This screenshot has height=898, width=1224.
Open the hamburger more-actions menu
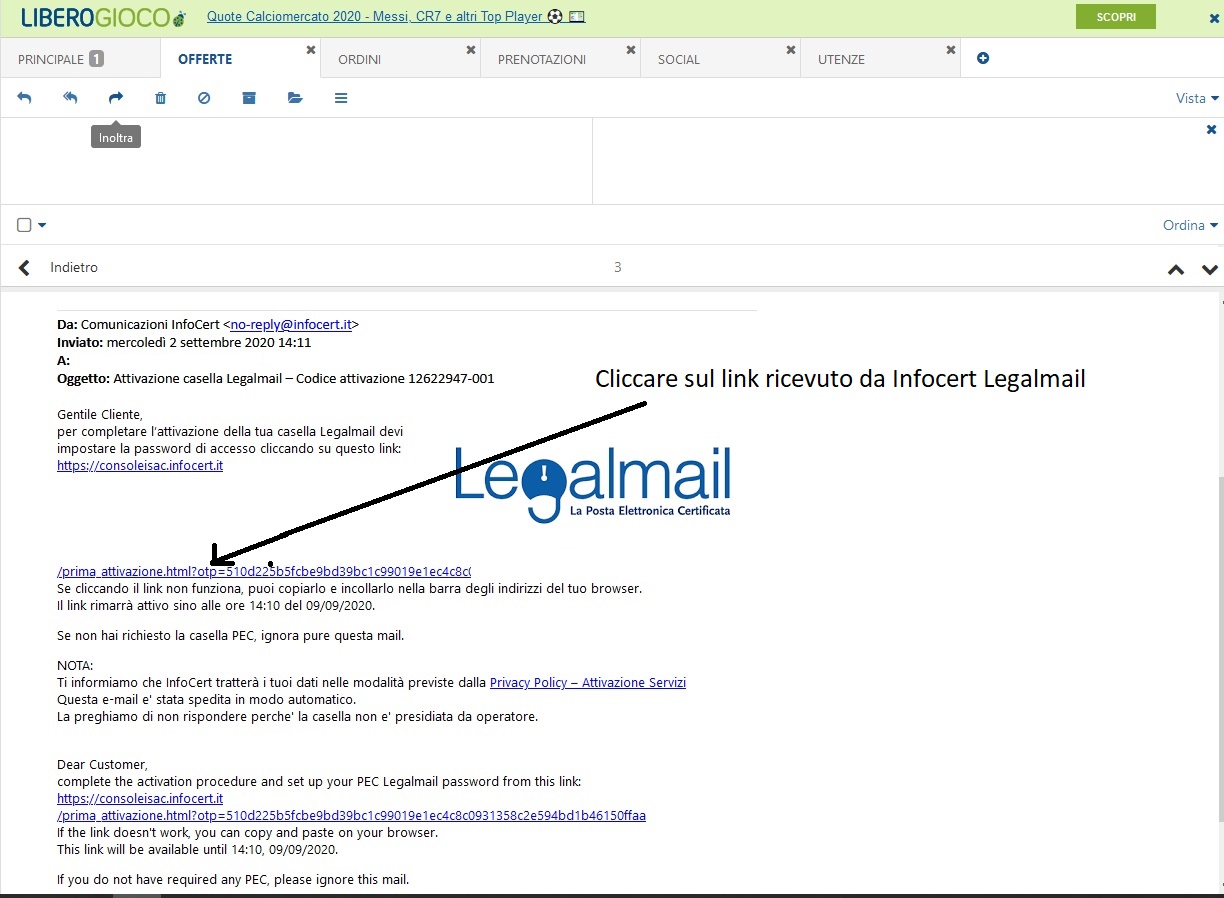coord(341,98)
